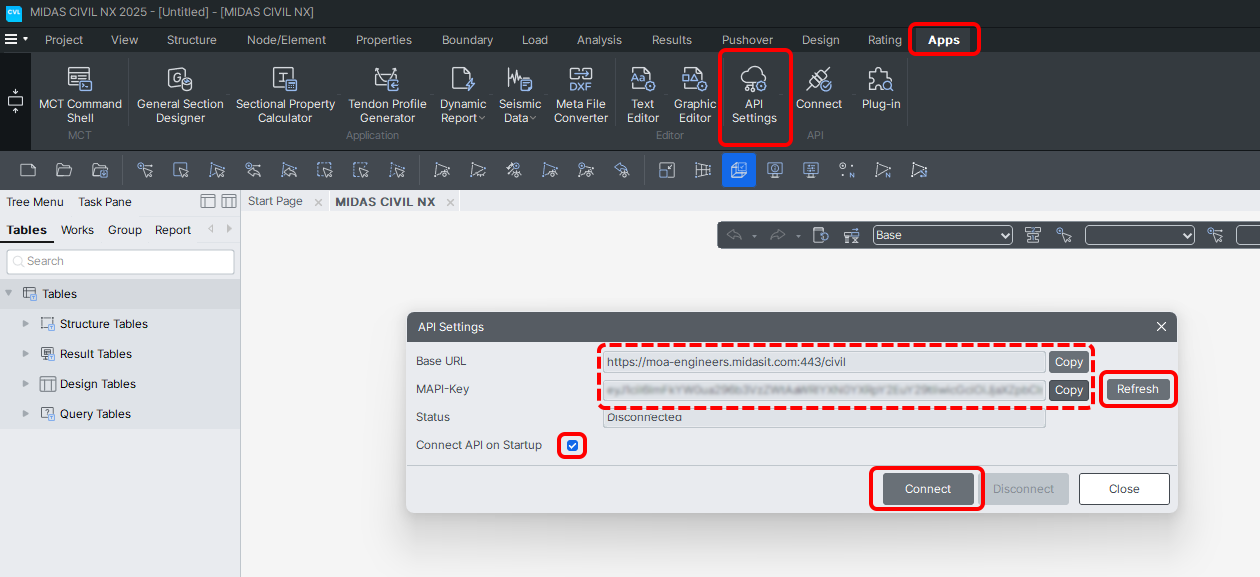
Task: Click the node number display icon
Action: click(x=847, y=170)
